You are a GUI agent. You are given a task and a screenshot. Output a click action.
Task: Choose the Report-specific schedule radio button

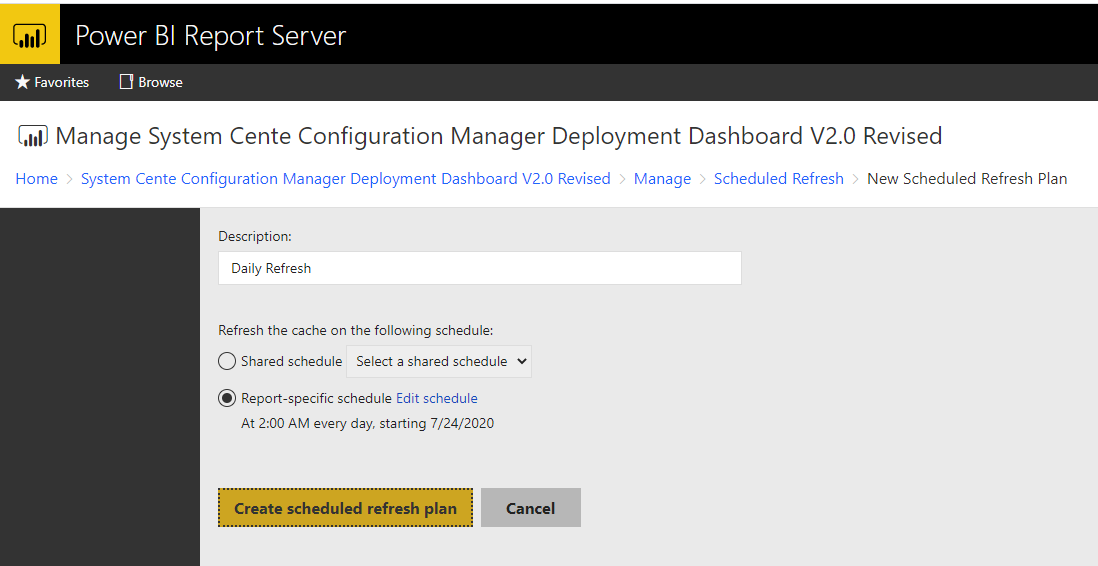pos(227,398)
